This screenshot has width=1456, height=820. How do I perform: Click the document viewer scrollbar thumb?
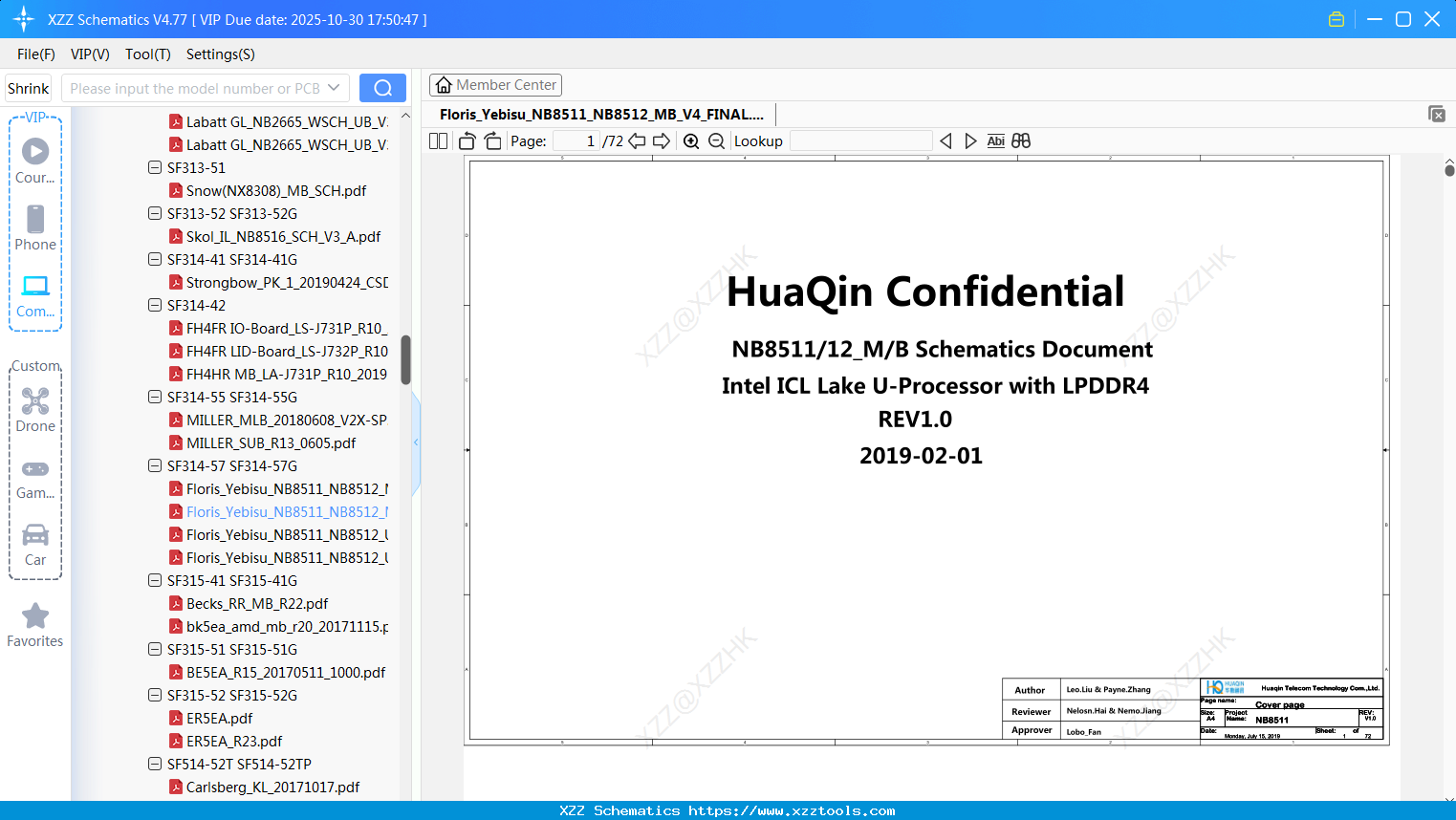1449,170
